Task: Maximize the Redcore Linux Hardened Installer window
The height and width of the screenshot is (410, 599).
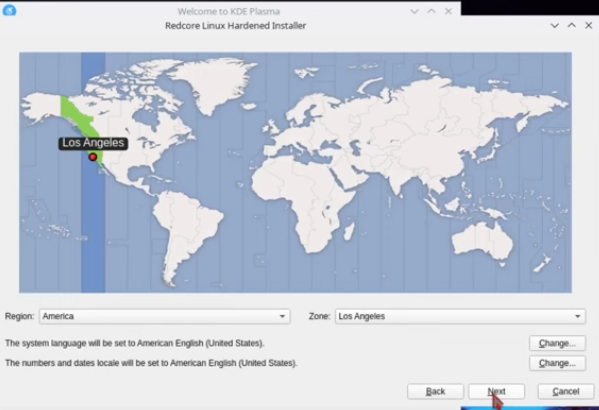Action: [571, 25]
